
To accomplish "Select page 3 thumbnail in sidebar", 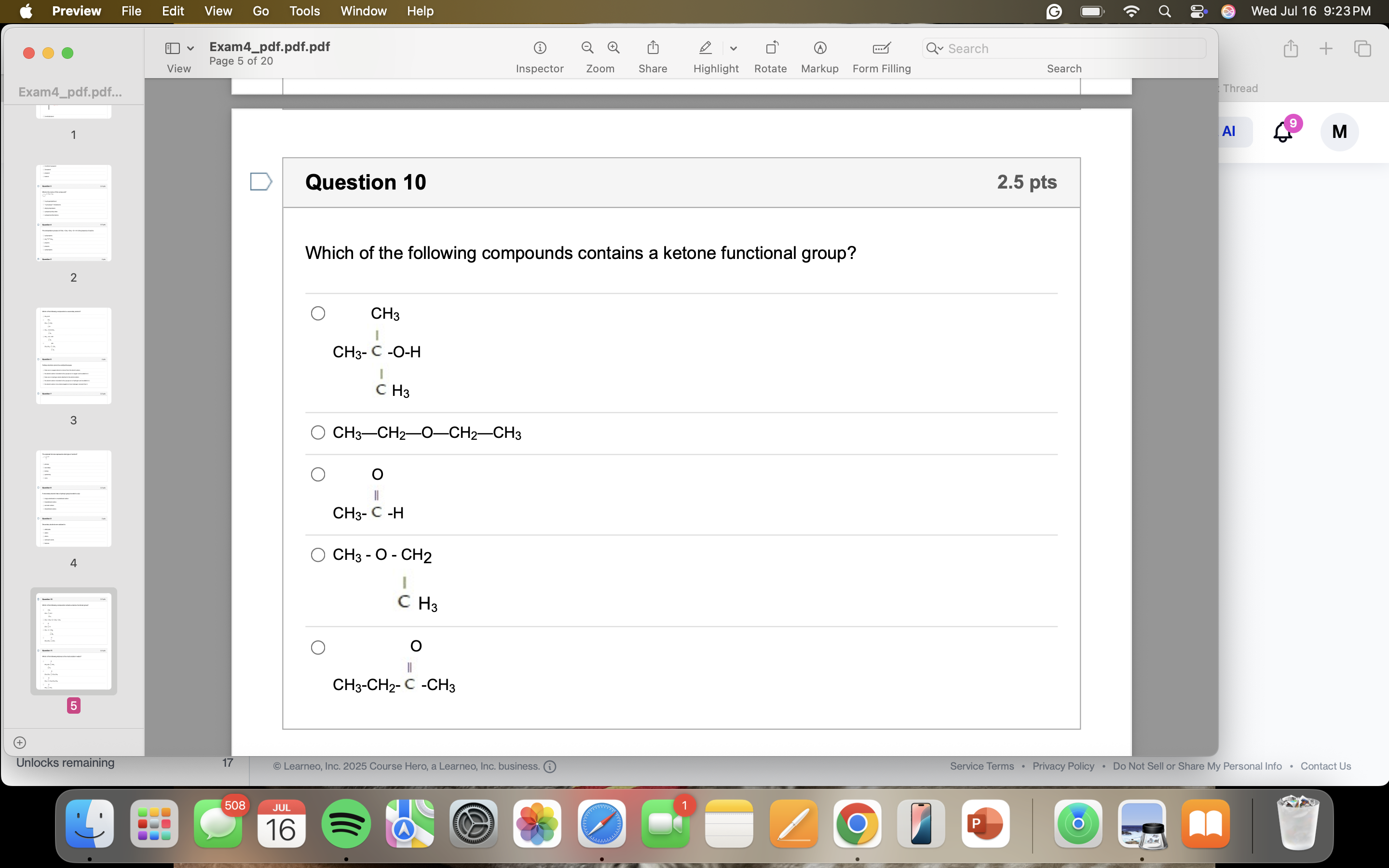I will click(73, 355).
